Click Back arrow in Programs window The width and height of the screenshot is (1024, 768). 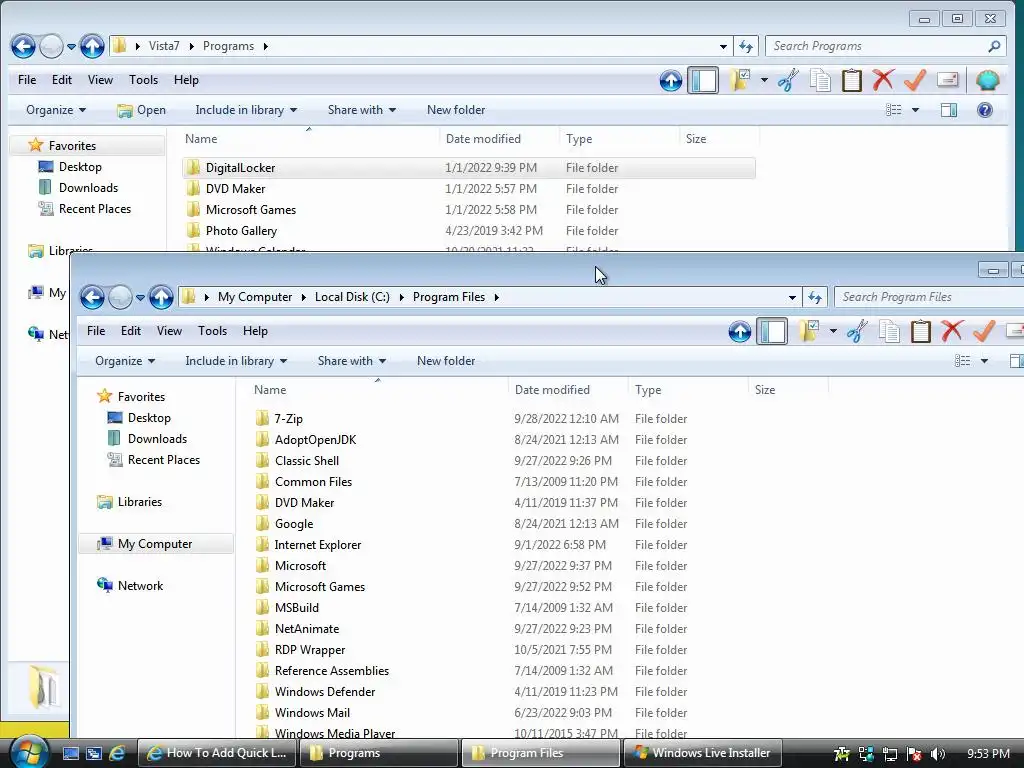coord(24,46)
